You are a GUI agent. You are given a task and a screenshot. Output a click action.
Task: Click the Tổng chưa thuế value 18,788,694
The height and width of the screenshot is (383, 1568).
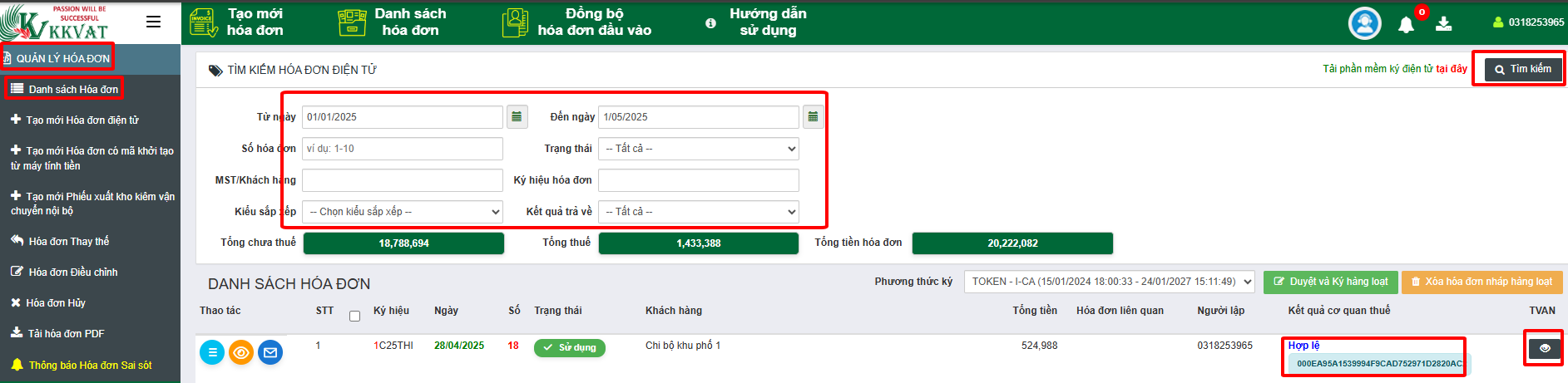pos(403,243)
